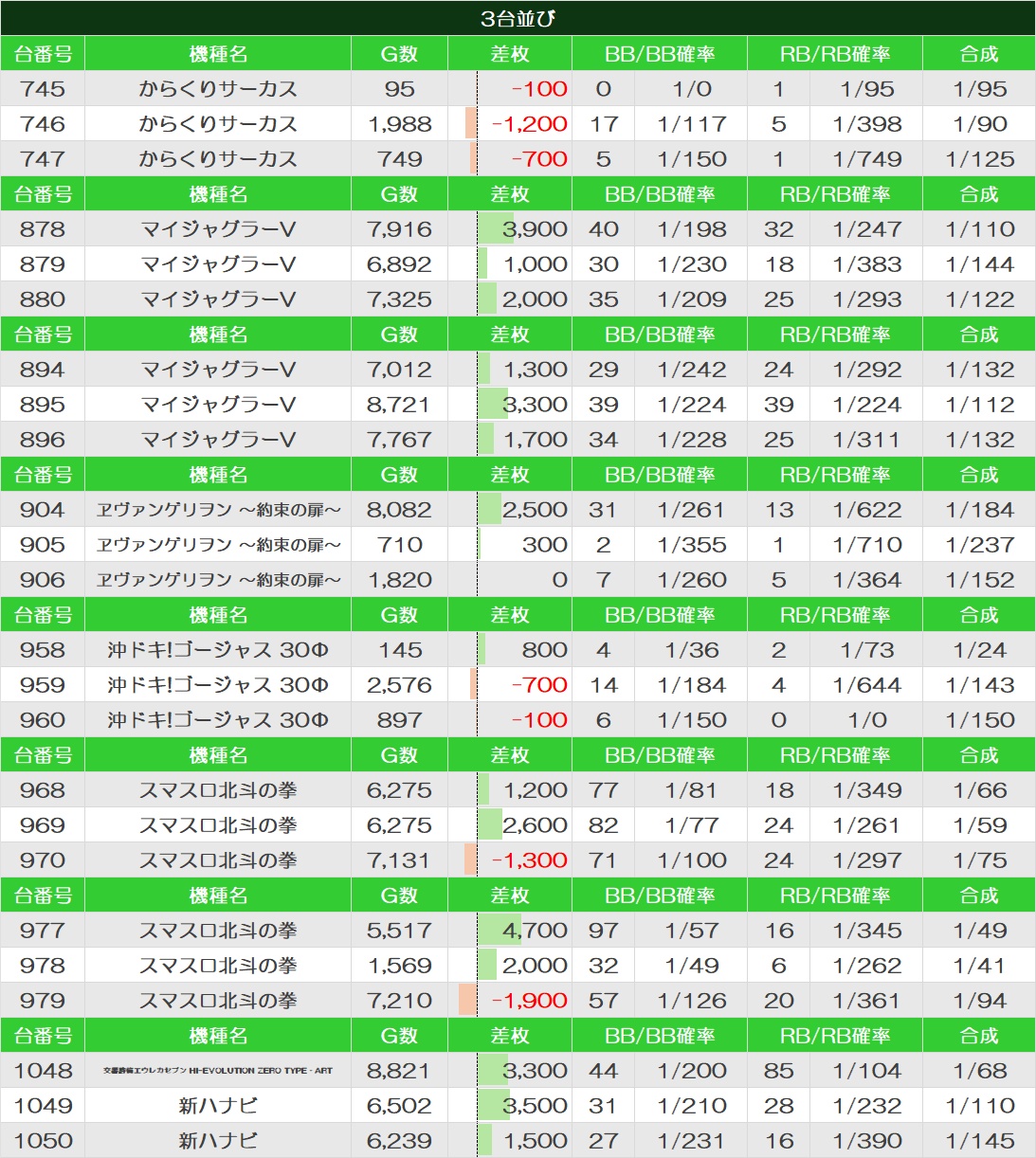Image resolution: width=1036 pixels, height=1158 pixels.
Task: Click combined rate 1/145 in row 1050
Action: [x=980, y=1141]
